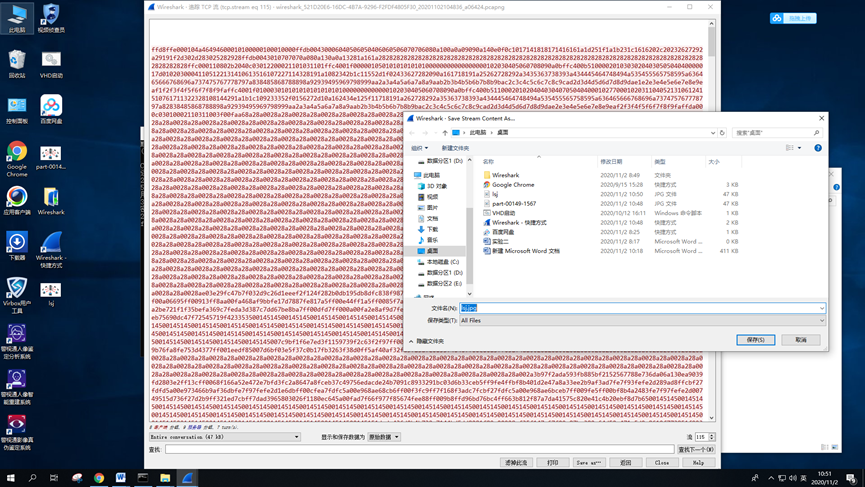Select part-00149-1567 file in list
Viewport: 865px width, 487px height.
(514, 204)
